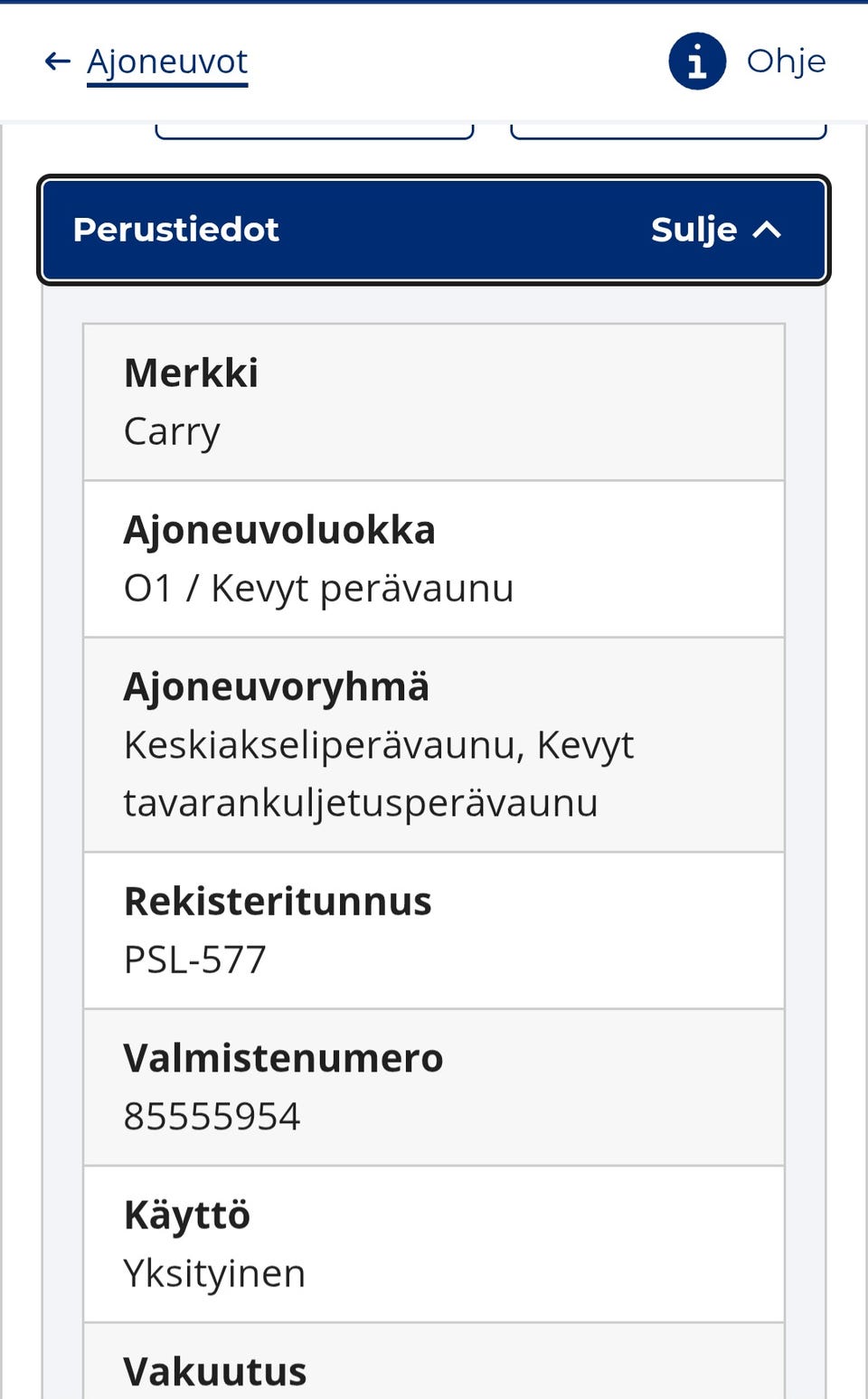This screenshot has width=868, height=1399.
Task: Select the Ajoneuvoryhmä row
Action: (x=434, y=745)
